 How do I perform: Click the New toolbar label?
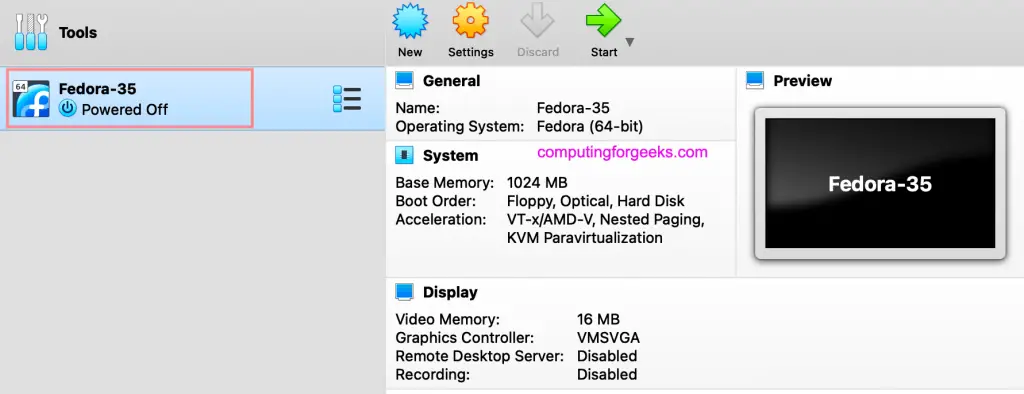409,52
